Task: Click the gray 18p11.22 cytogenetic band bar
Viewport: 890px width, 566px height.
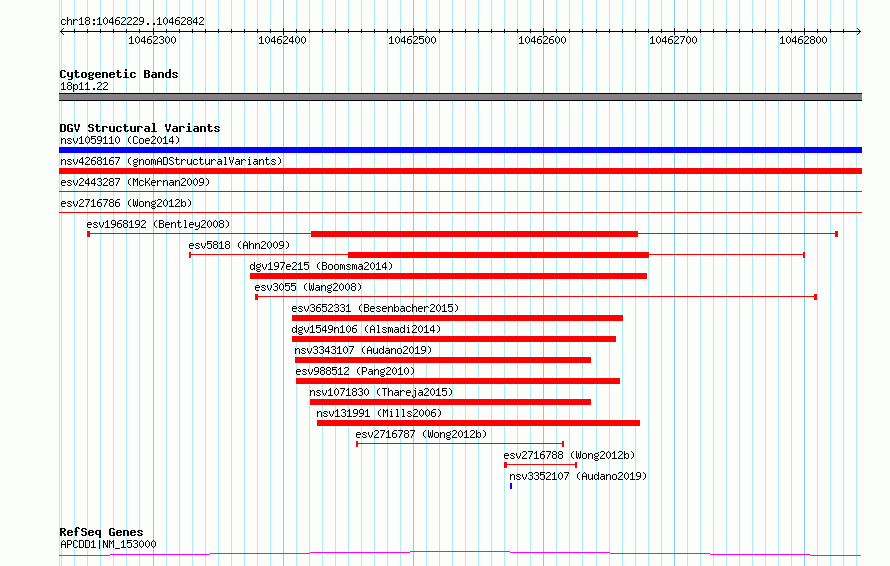Action: [460, 97]
